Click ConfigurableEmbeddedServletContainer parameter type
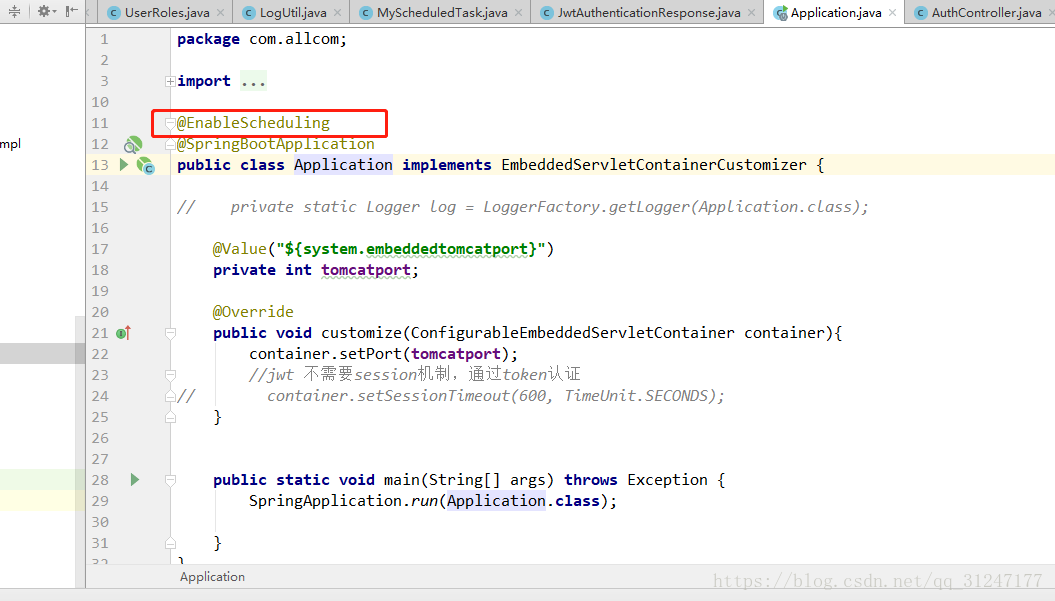Viewport: 1055px width, 601px height. tap(573, 333)
